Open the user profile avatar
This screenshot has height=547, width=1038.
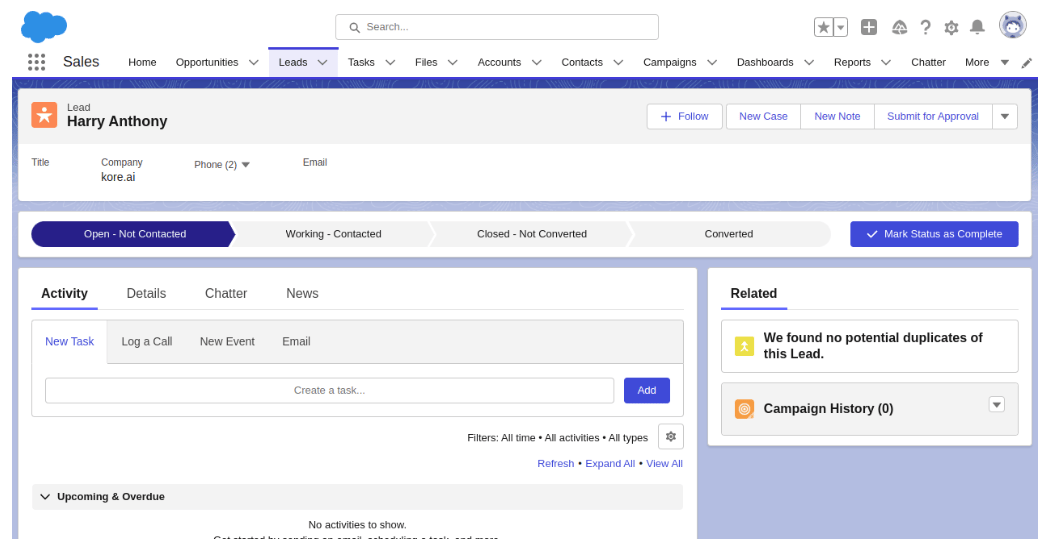pyautogui.click(x=1012, y=26)
